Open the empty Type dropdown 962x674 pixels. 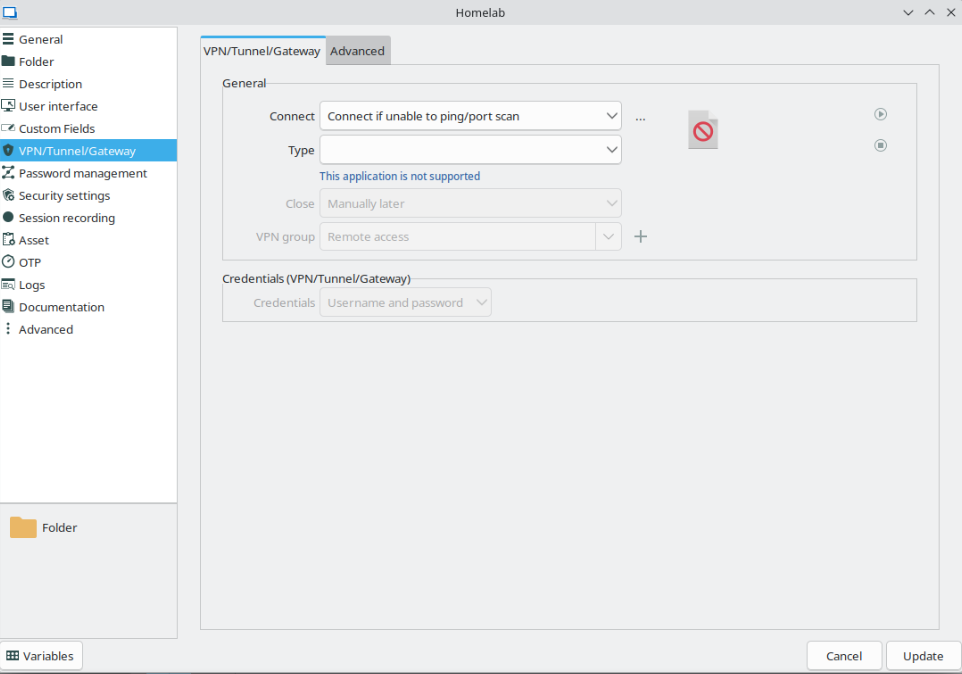pyautogui.click(x=471, y=150)
